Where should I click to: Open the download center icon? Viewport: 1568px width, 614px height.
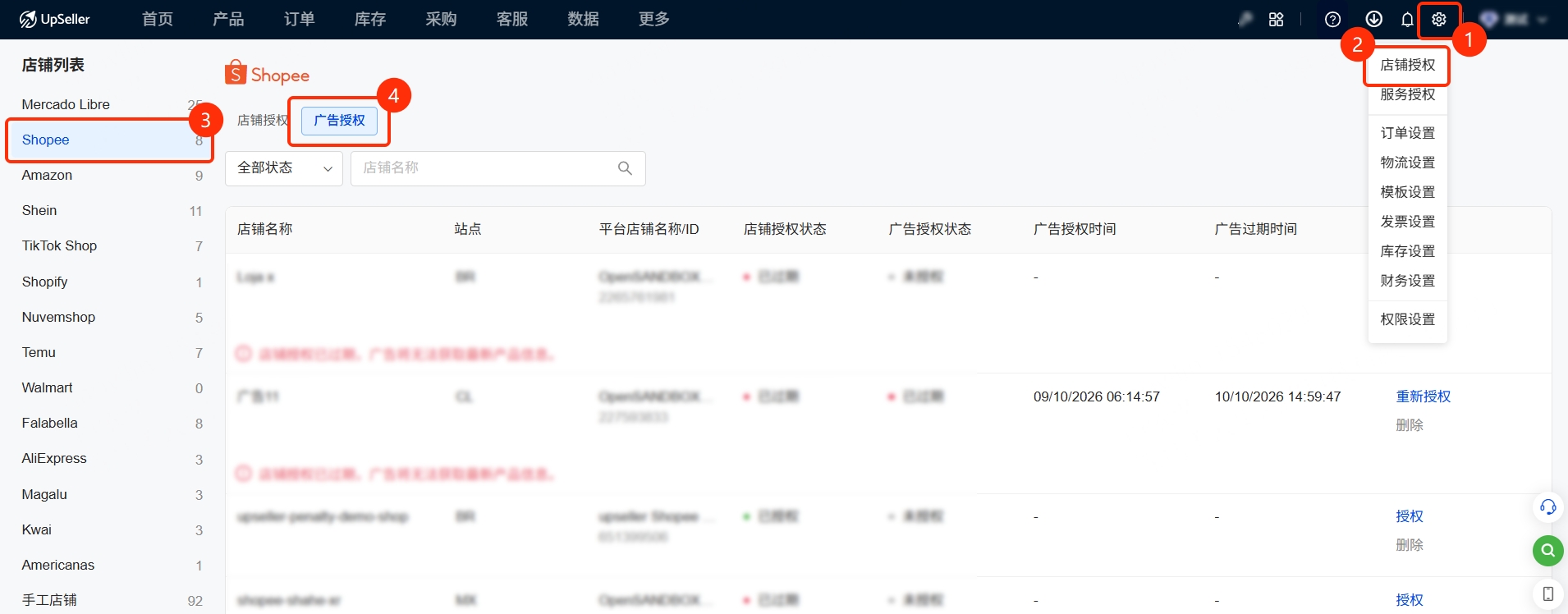(1373, 19)
